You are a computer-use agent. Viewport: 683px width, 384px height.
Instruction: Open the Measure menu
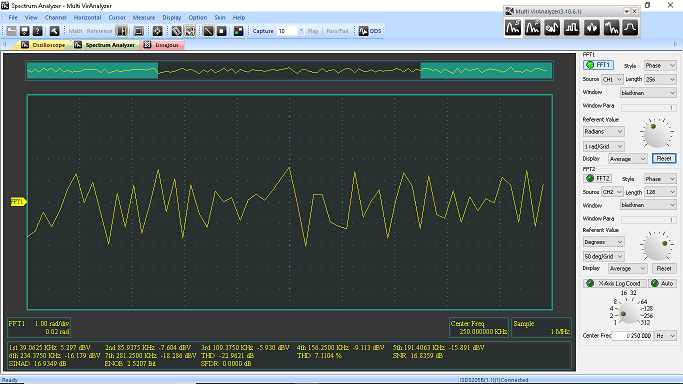[144, 17]
